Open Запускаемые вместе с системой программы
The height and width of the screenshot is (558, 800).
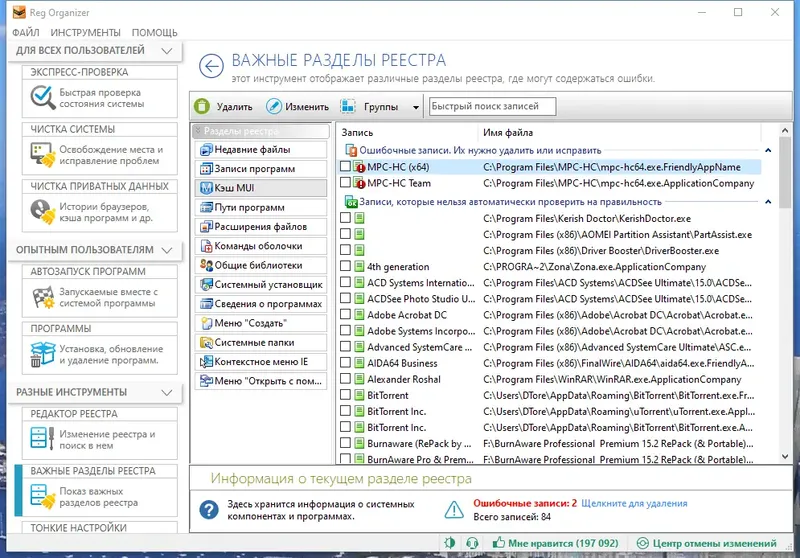100,297
